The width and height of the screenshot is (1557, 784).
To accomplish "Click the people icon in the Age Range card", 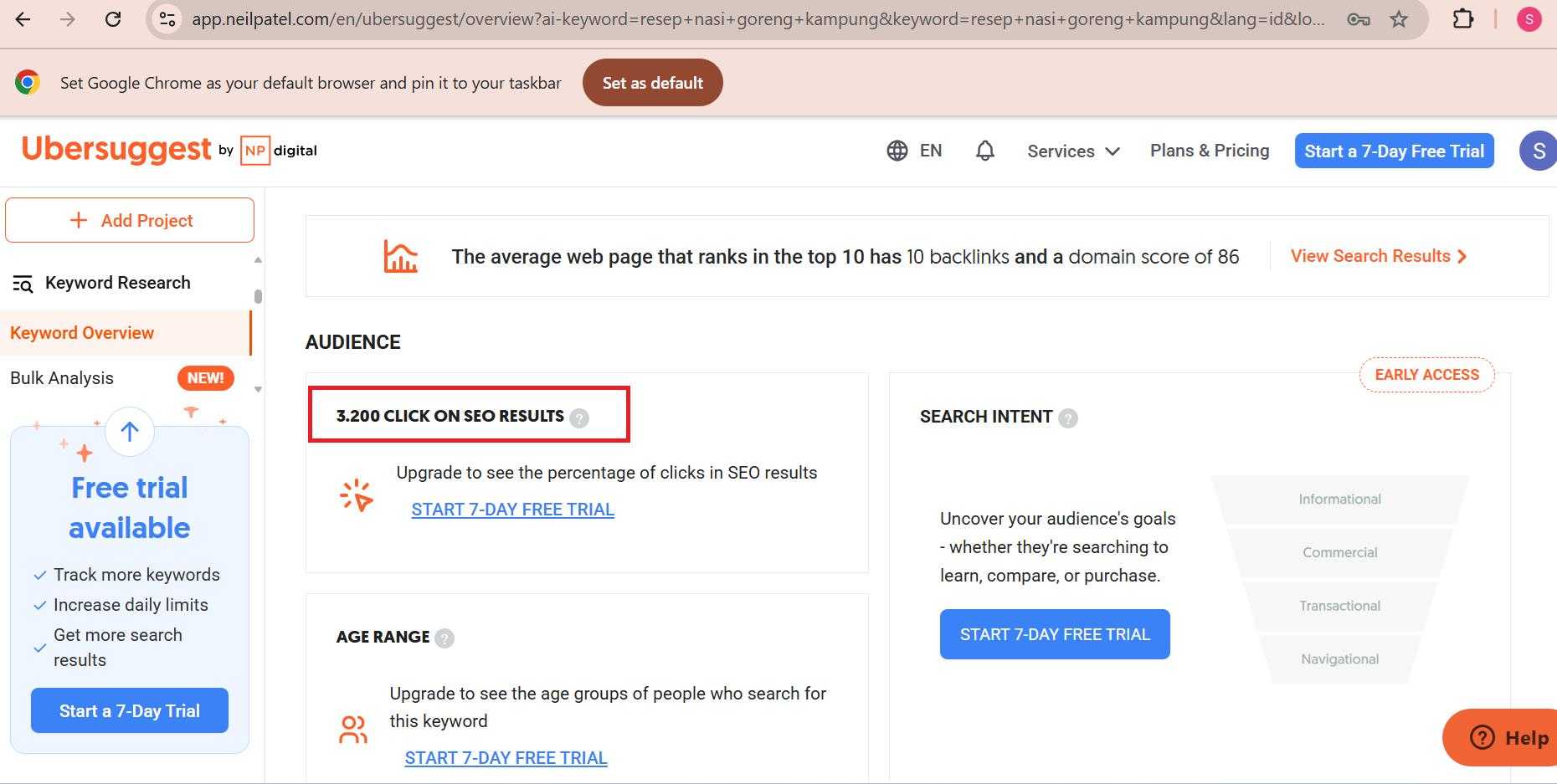I will click(x=353, y=729).
